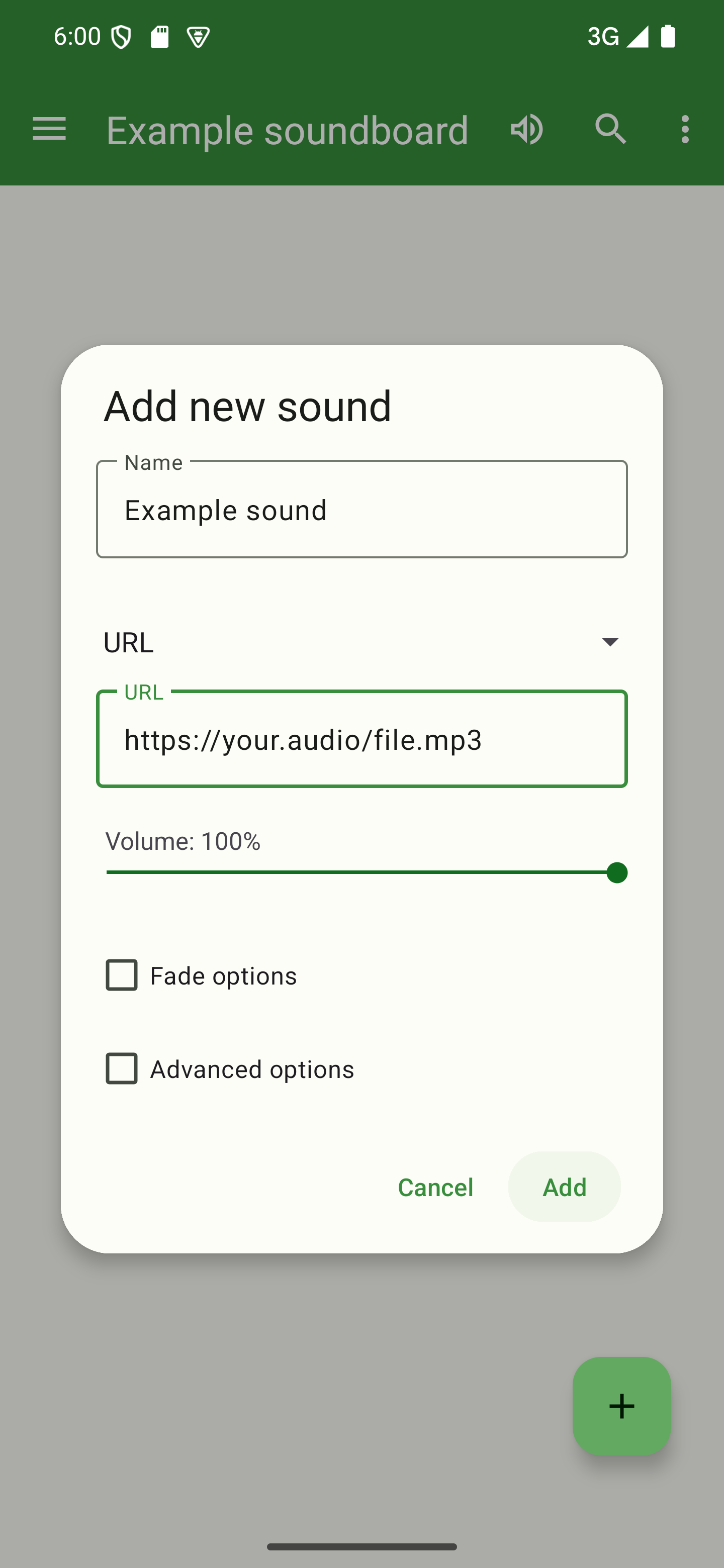Tap the speaker volume icon
724x1568 pixels.
pyautogui.click(x=527, y=129)
